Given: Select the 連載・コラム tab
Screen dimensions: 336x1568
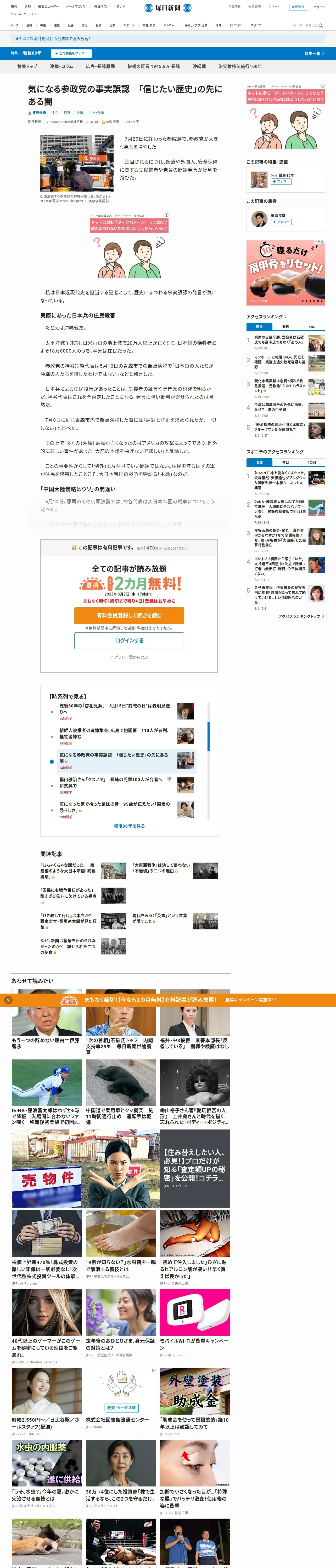Looking at the screenshot, I should [x=61, y=66].
